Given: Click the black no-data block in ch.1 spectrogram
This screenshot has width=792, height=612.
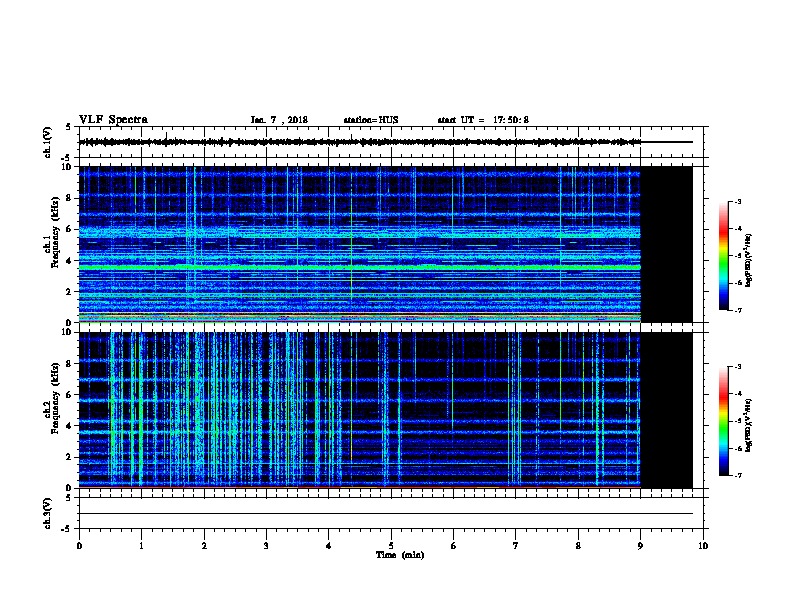Looking at the screenshot, I should point(667,244).
